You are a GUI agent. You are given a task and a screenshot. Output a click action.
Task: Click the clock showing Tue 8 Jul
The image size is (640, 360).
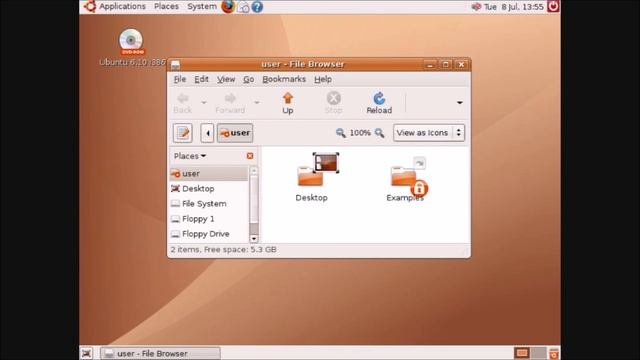(513, 7)
